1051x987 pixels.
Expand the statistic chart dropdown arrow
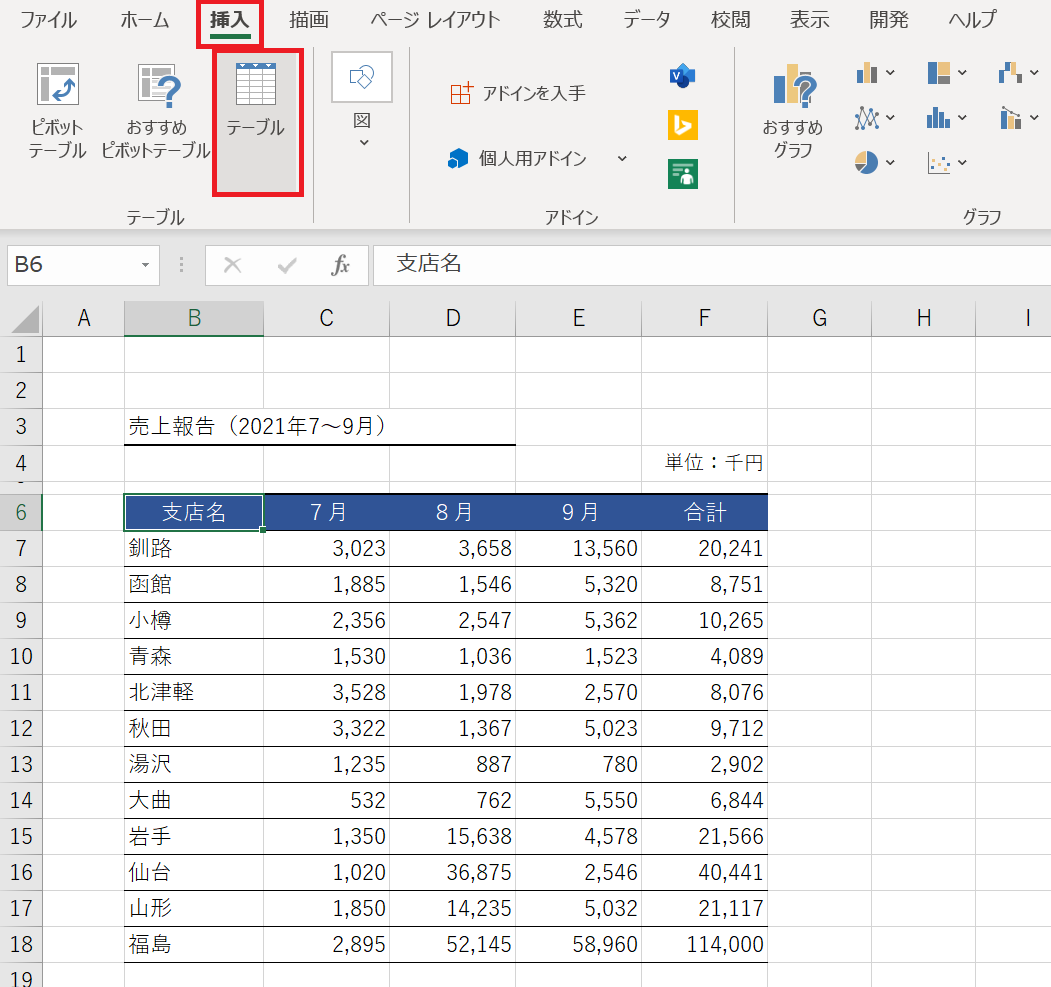pos(963,119)
